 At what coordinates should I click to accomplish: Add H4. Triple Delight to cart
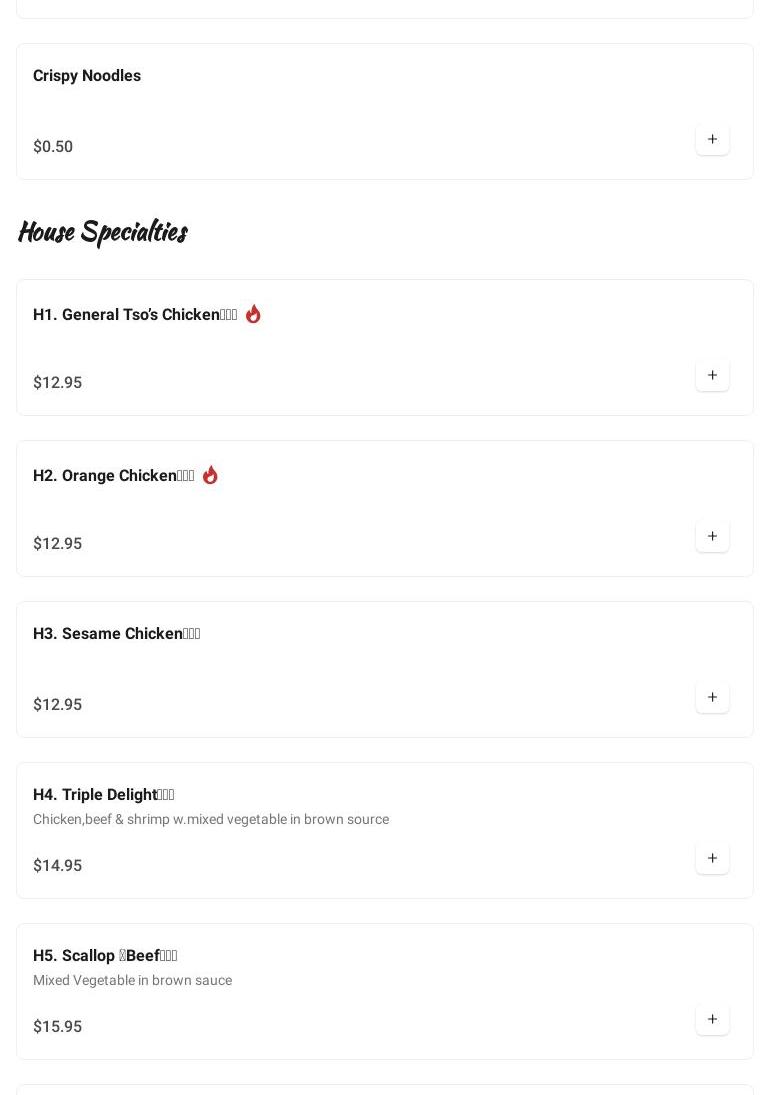point(712,859)
